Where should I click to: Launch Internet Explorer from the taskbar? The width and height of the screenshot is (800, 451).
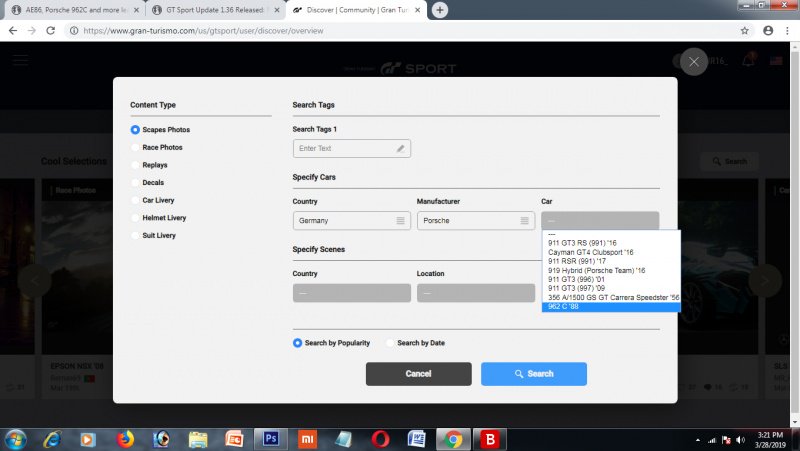click(x=52, y=439)
